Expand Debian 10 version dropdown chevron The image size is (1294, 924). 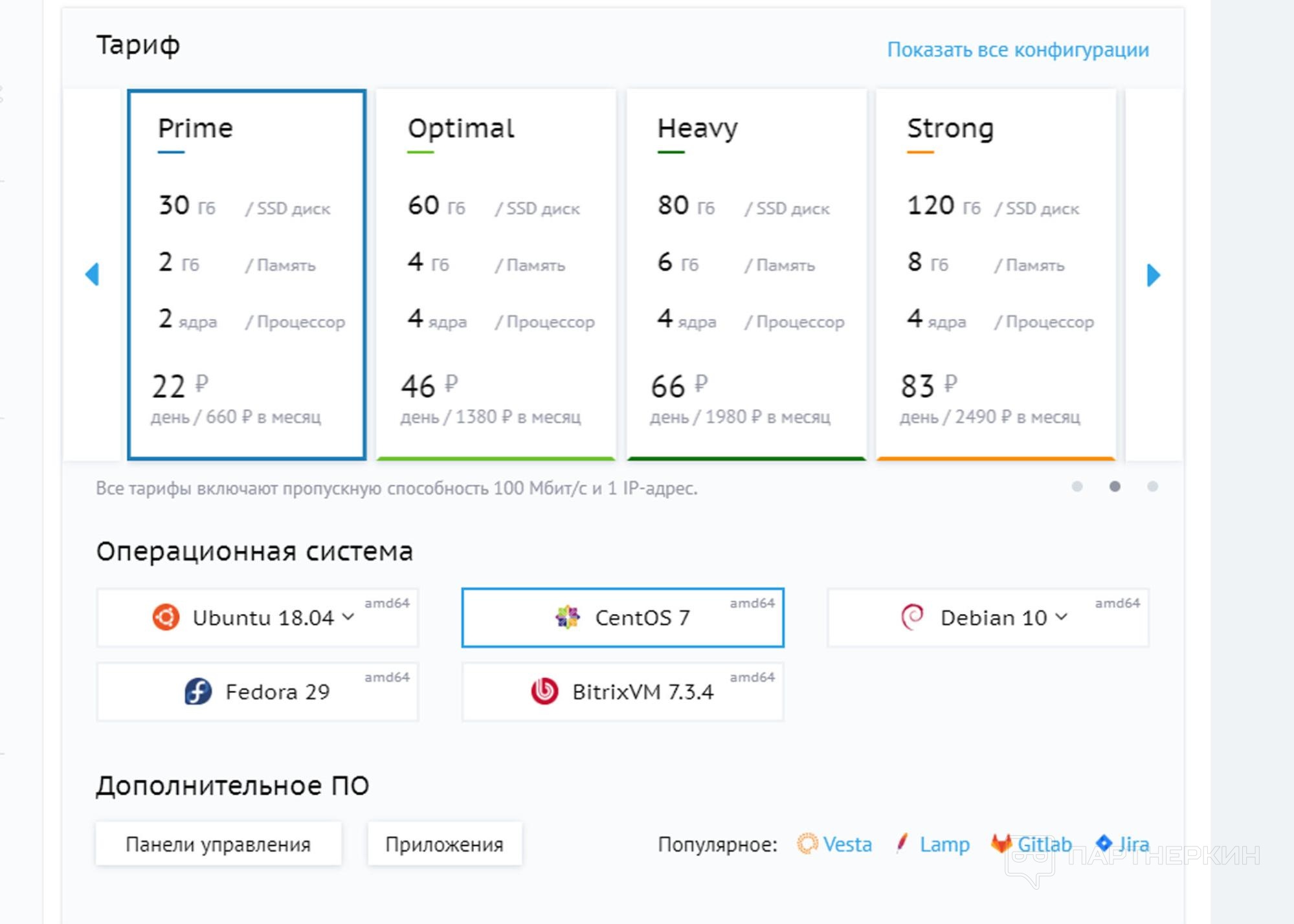(1062, 617)
